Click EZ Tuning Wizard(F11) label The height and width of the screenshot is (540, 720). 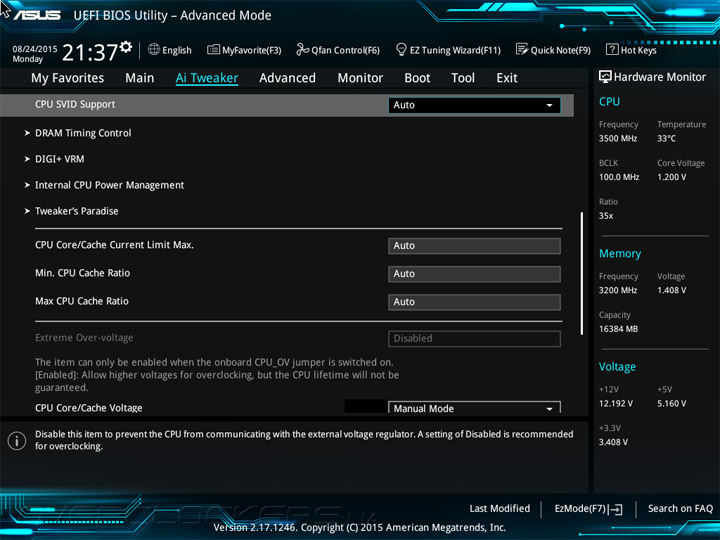pyautogui.click(x=455, y=50)
